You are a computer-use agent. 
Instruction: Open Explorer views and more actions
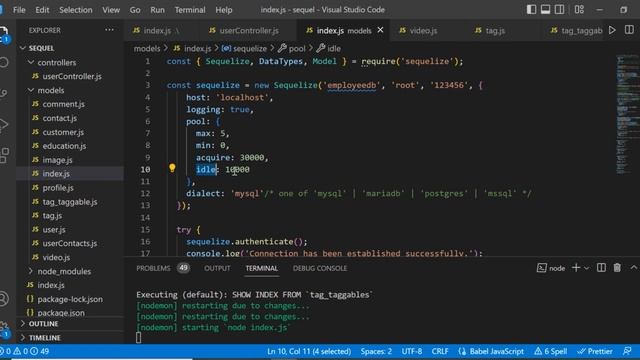(109, 30)
